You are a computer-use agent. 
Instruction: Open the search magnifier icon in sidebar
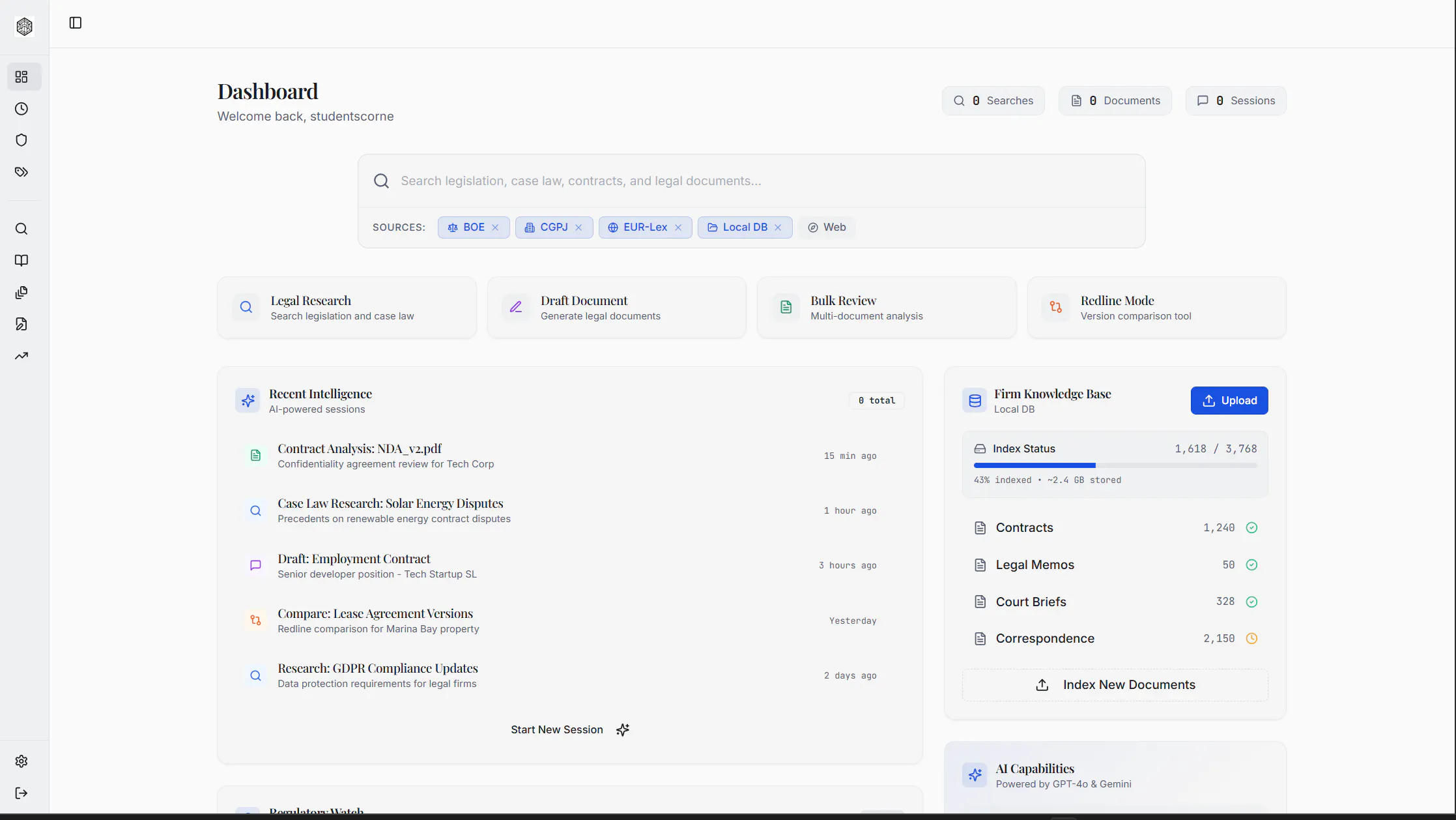[x=21, y=229]
